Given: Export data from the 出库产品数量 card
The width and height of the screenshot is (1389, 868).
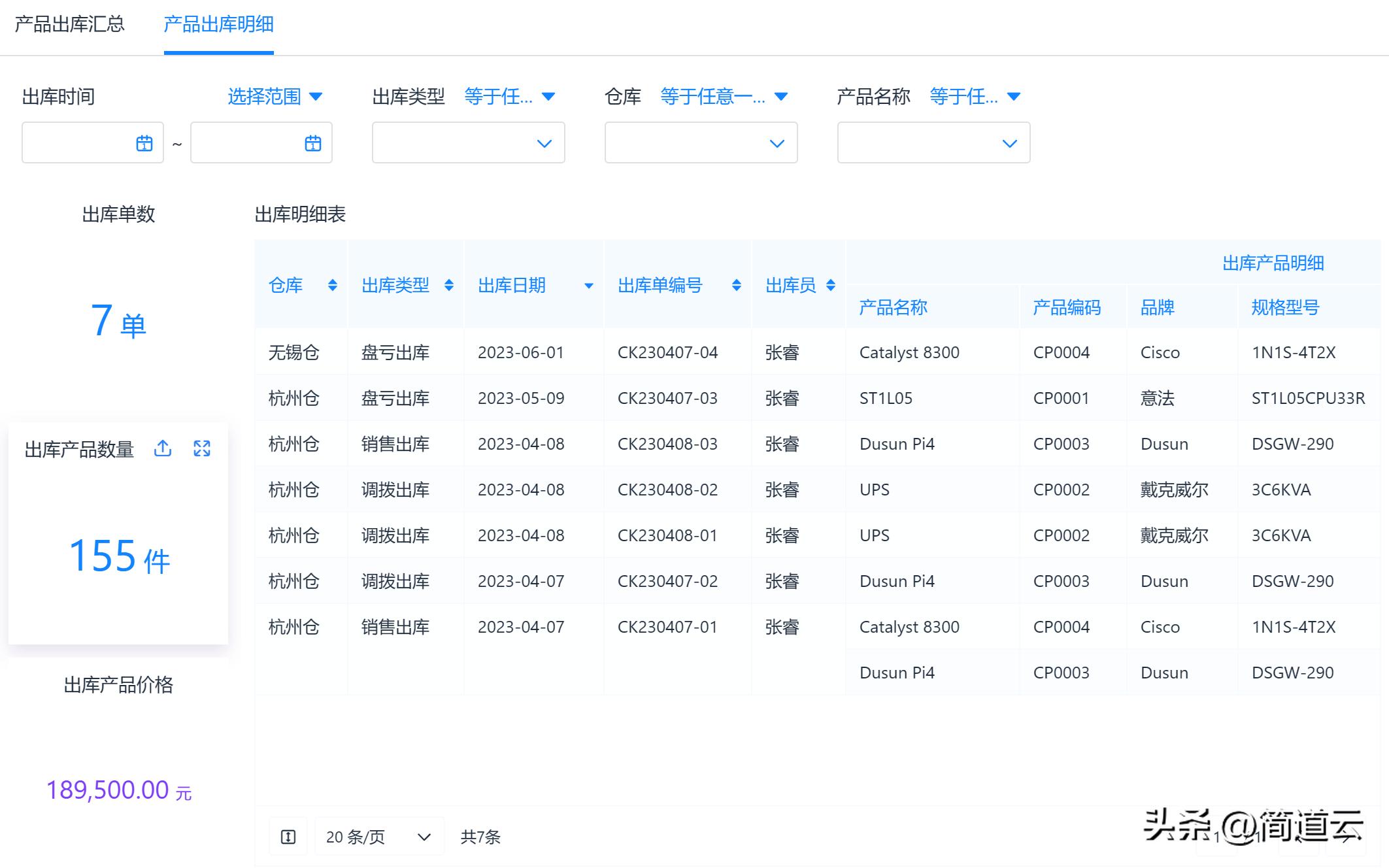Looking at the screenshot, I should [x=162, y=449].
